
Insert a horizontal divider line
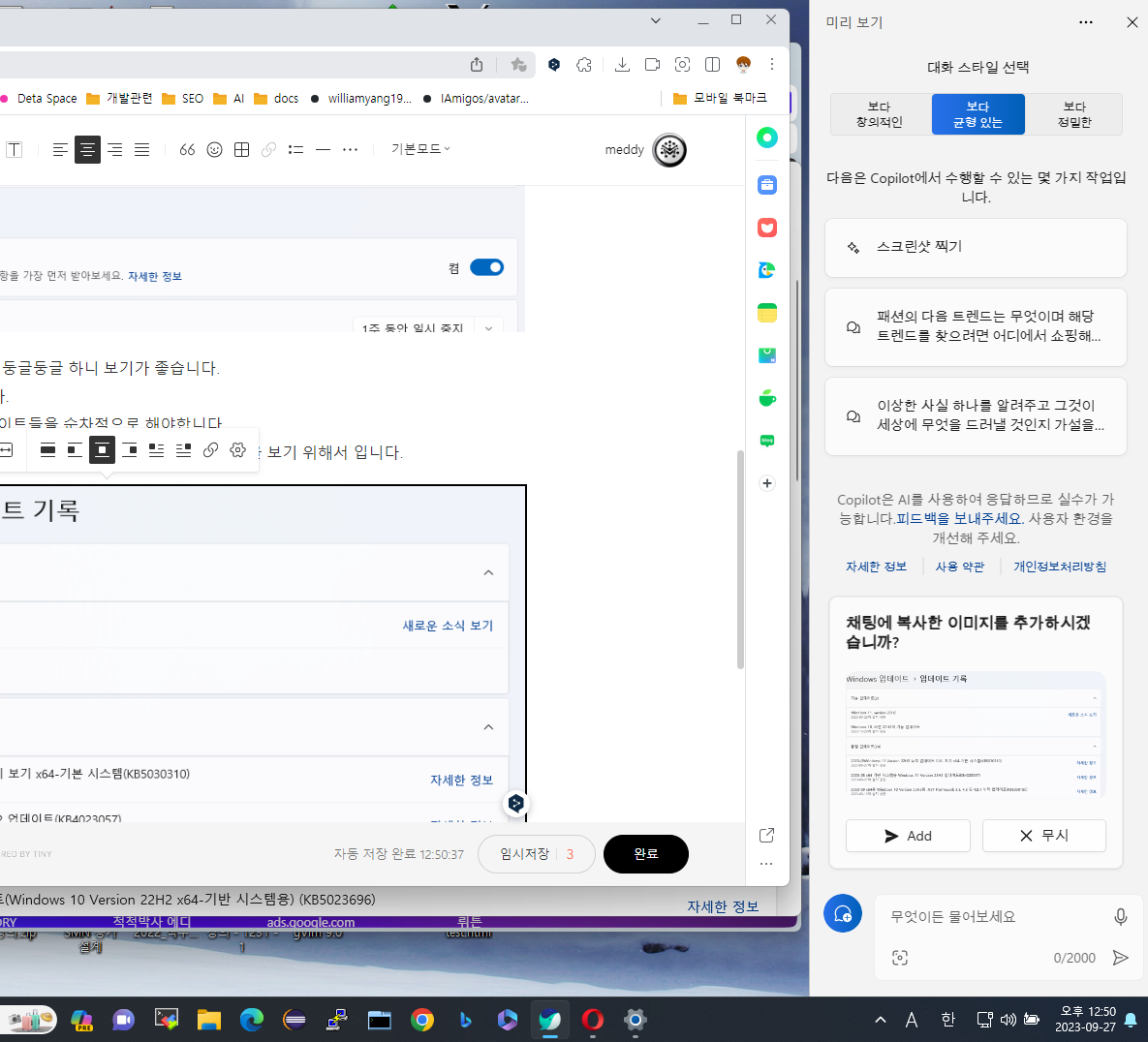323,148
